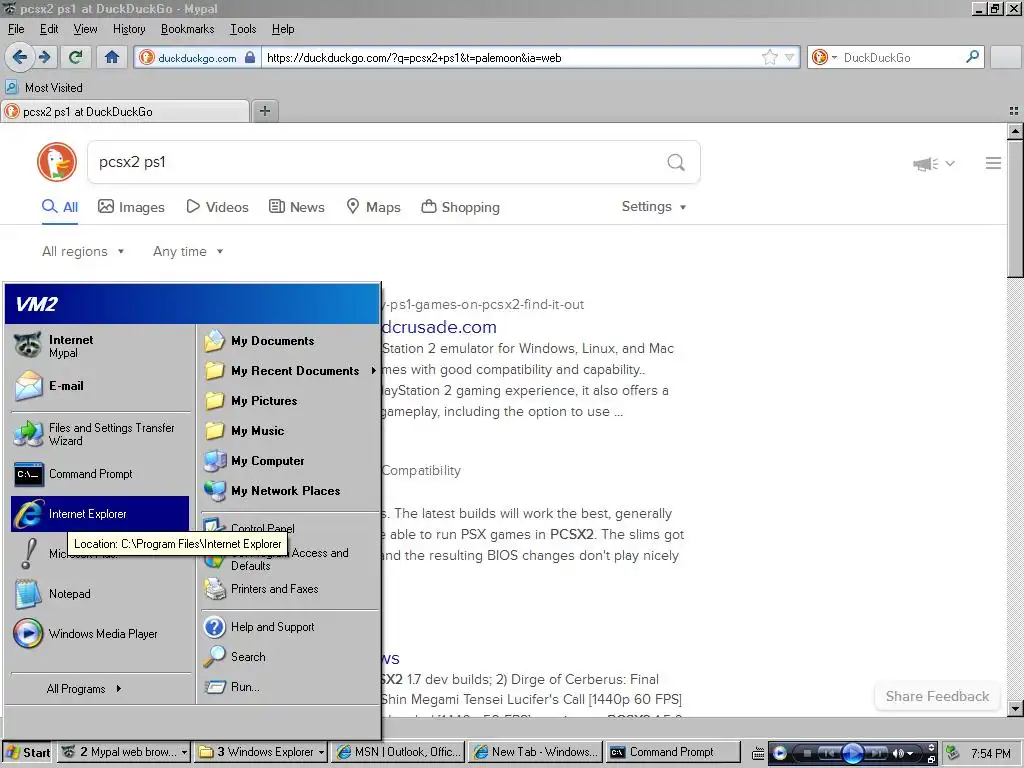Open the Settings dropdown on DuckDuckGo
The height and width of the screenshot is (768, 1024).
click(654, 206)
